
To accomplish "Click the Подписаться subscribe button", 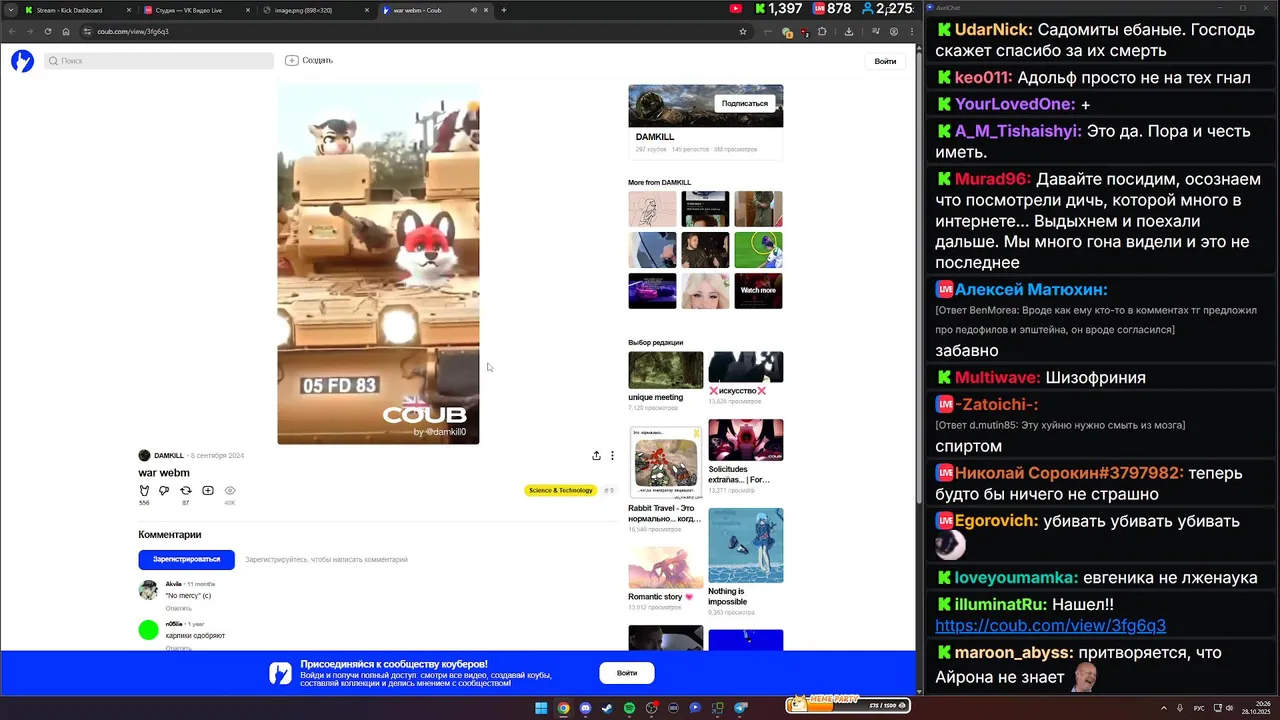I will coord(745,103).
